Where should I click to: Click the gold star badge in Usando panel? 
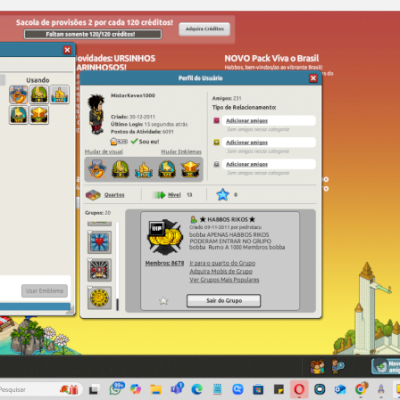tap(39, 115)
